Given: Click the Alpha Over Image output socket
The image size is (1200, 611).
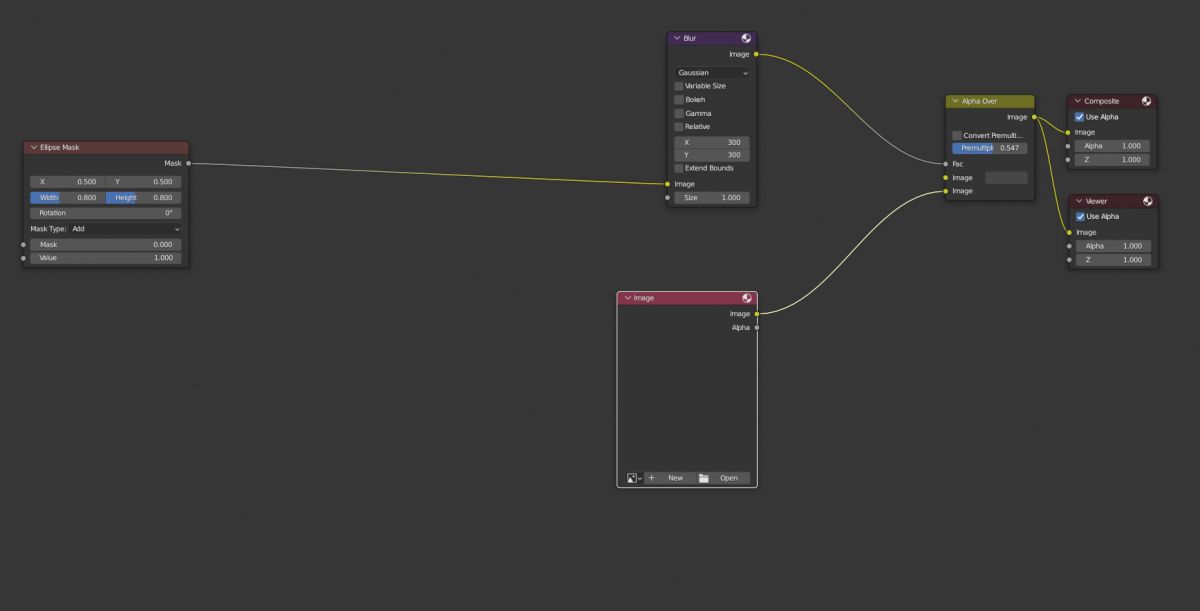Looking at the screenshot, I should (1034, 117).
